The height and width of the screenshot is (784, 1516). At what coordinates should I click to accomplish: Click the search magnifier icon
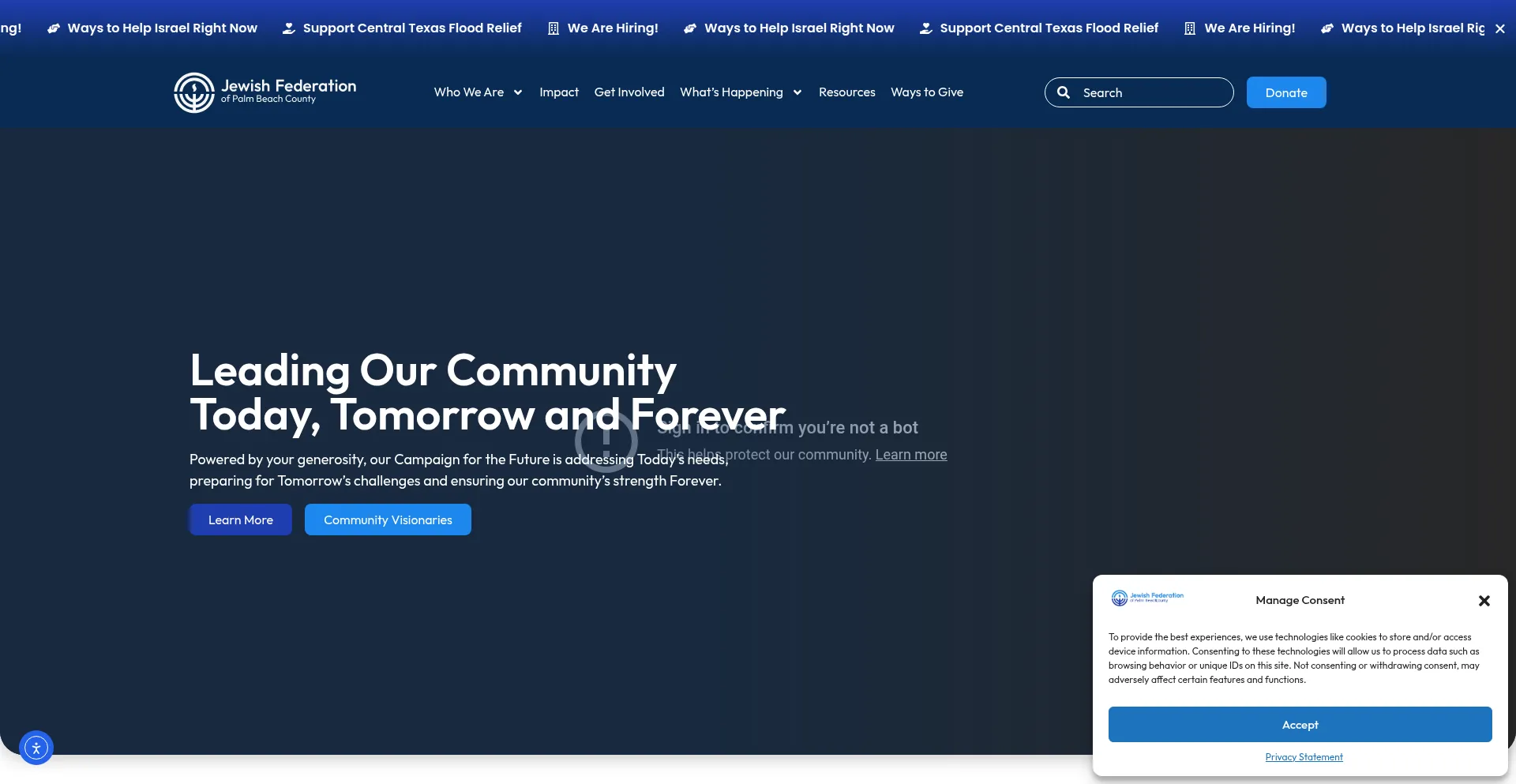(1064, 92)
